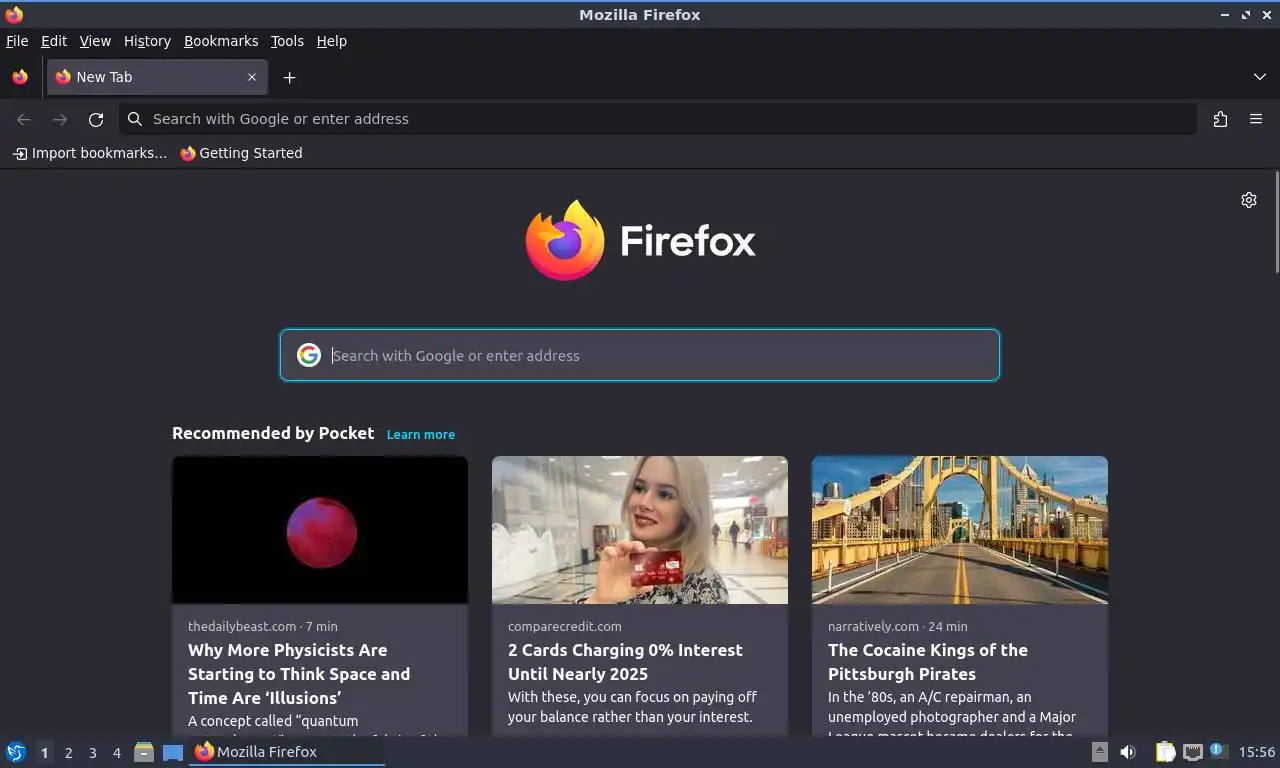Click the show desktop taskbar icon

pyautogui.click(x=173, y=752)
